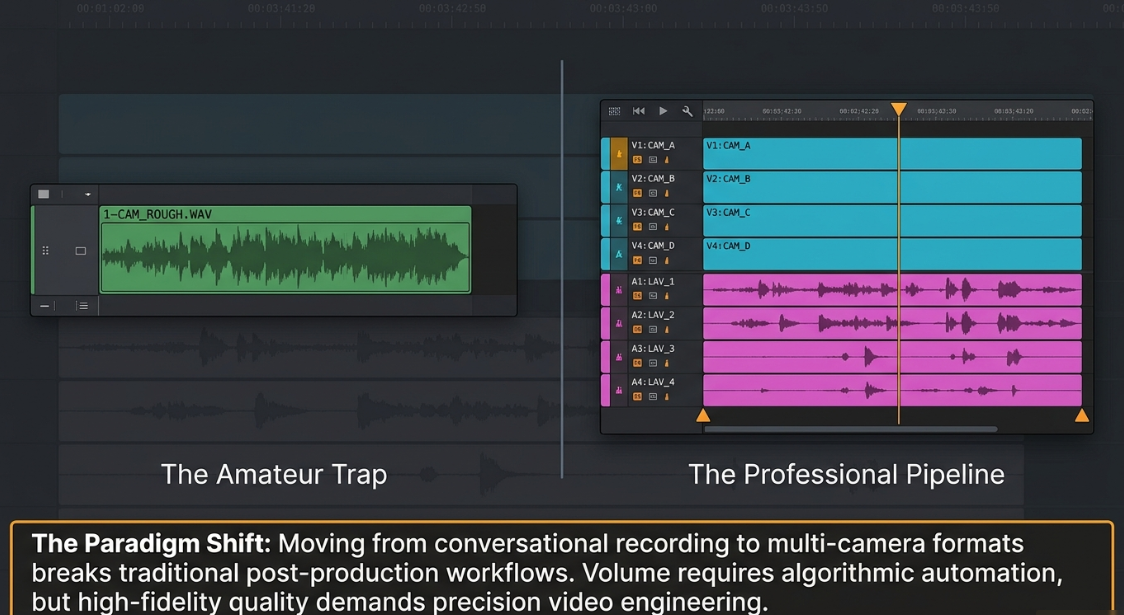Start playback with the play button
Screen dimensions: 1124x615
[663, 111]
